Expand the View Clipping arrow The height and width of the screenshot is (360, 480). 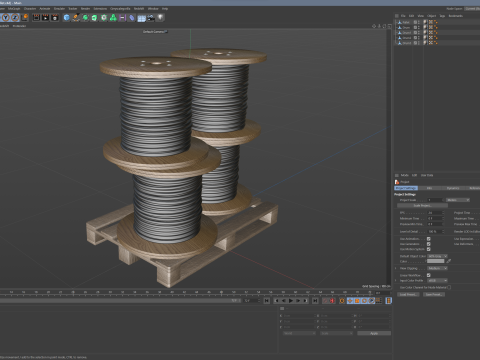coord(396,268)
